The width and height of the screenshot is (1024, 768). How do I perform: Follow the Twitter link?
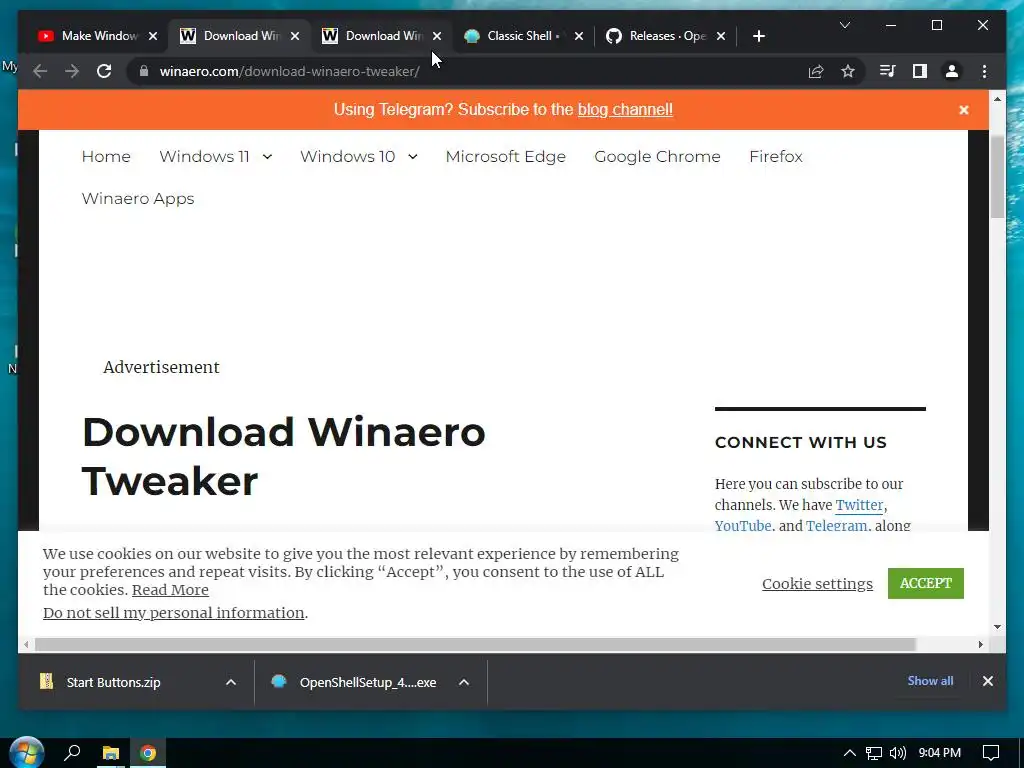(x=859, y=505)
